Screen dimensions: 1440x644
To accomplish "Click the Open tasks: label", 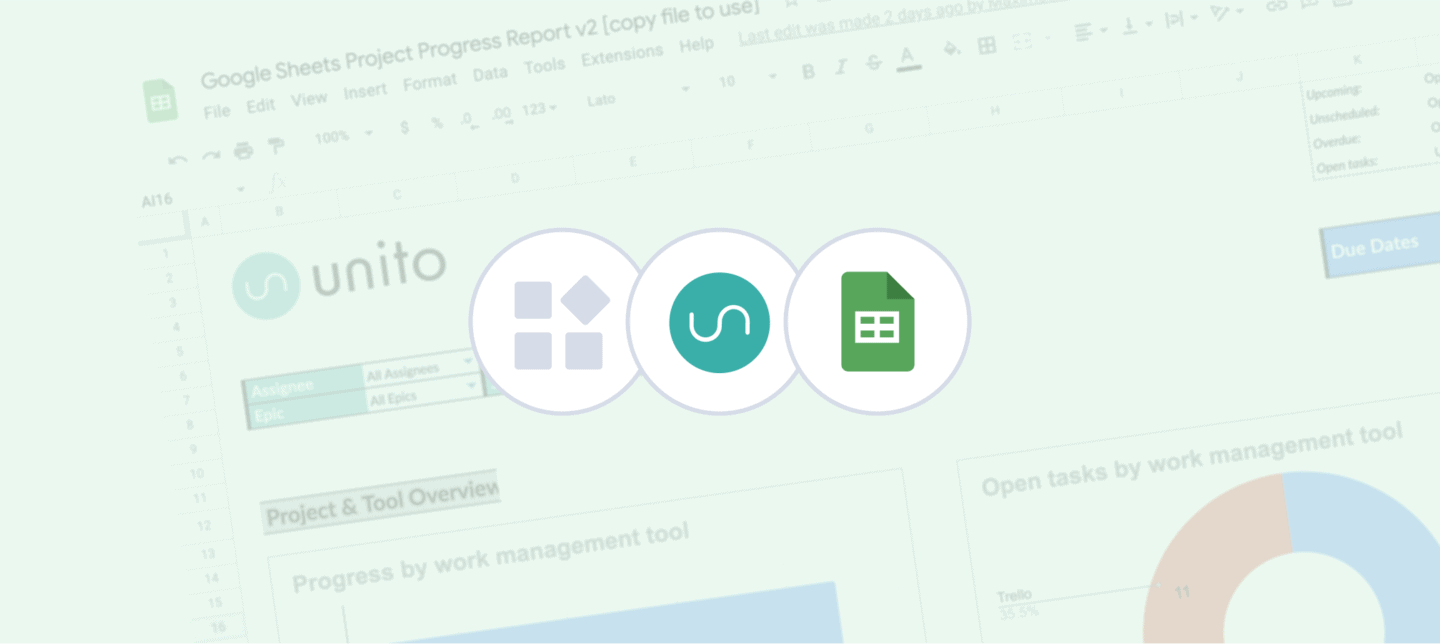I will [x=1346, y=165].
